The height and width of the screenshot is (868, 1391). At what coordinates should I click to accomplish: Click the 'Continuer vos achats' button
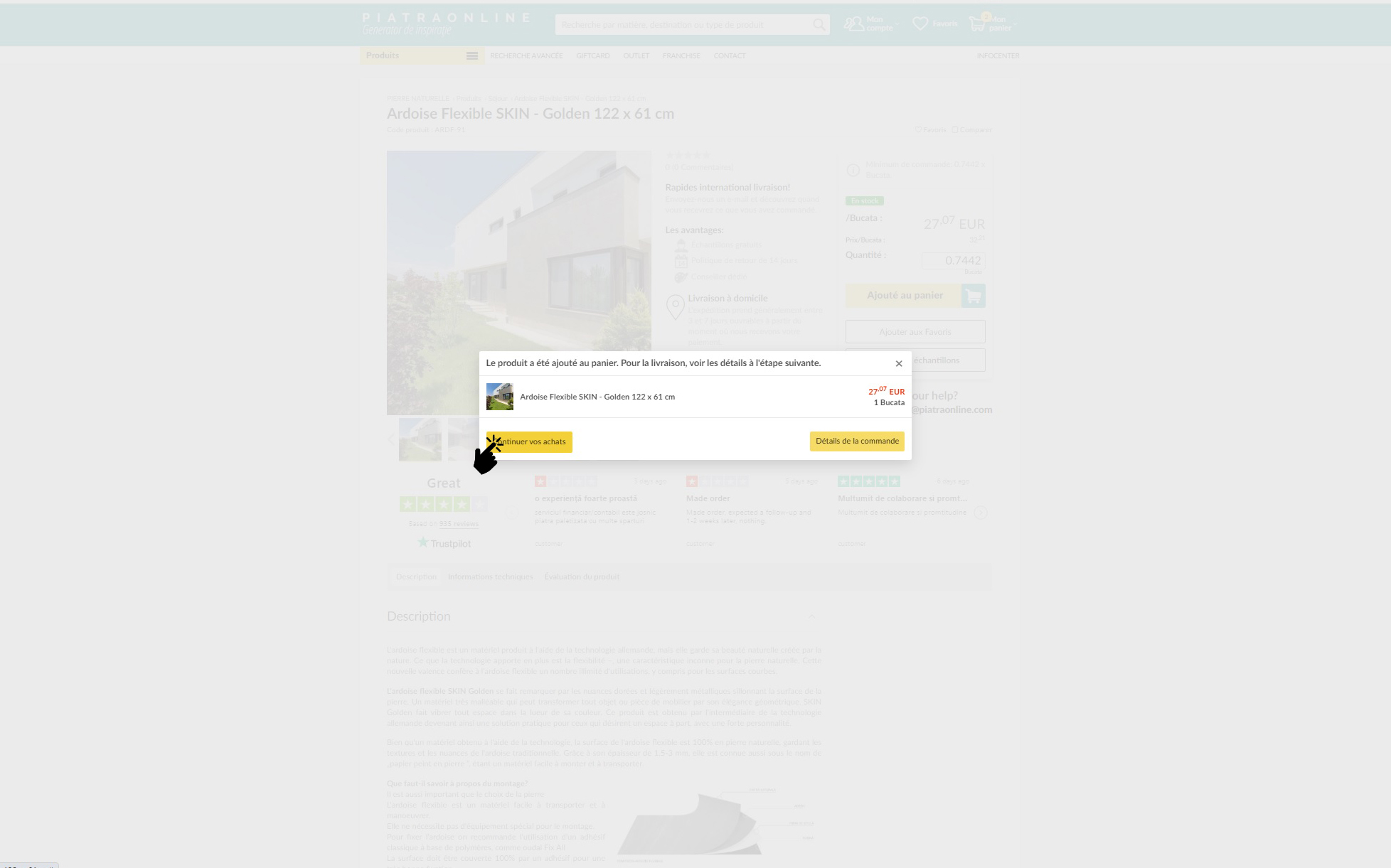(529, 441)
